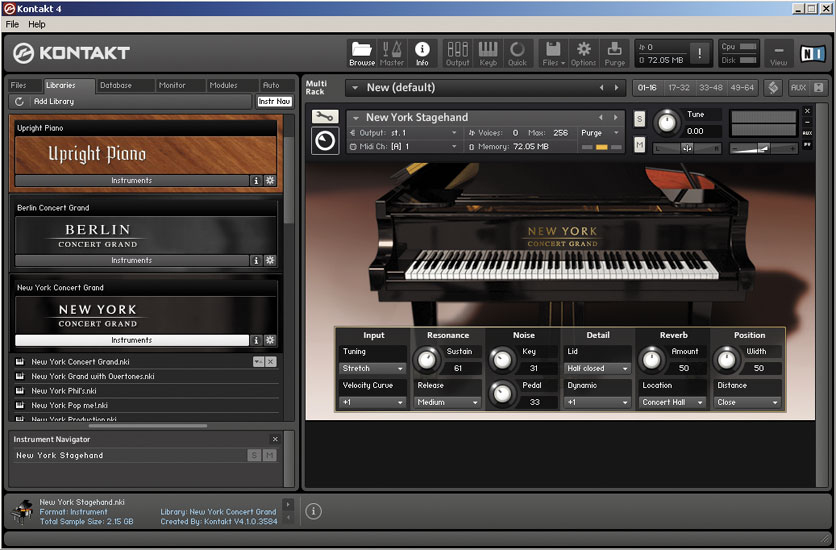This screenshot has height=550, width=836.
Task: Open the Dynamic +1 dropdown
Action: [x=597, y=402]
